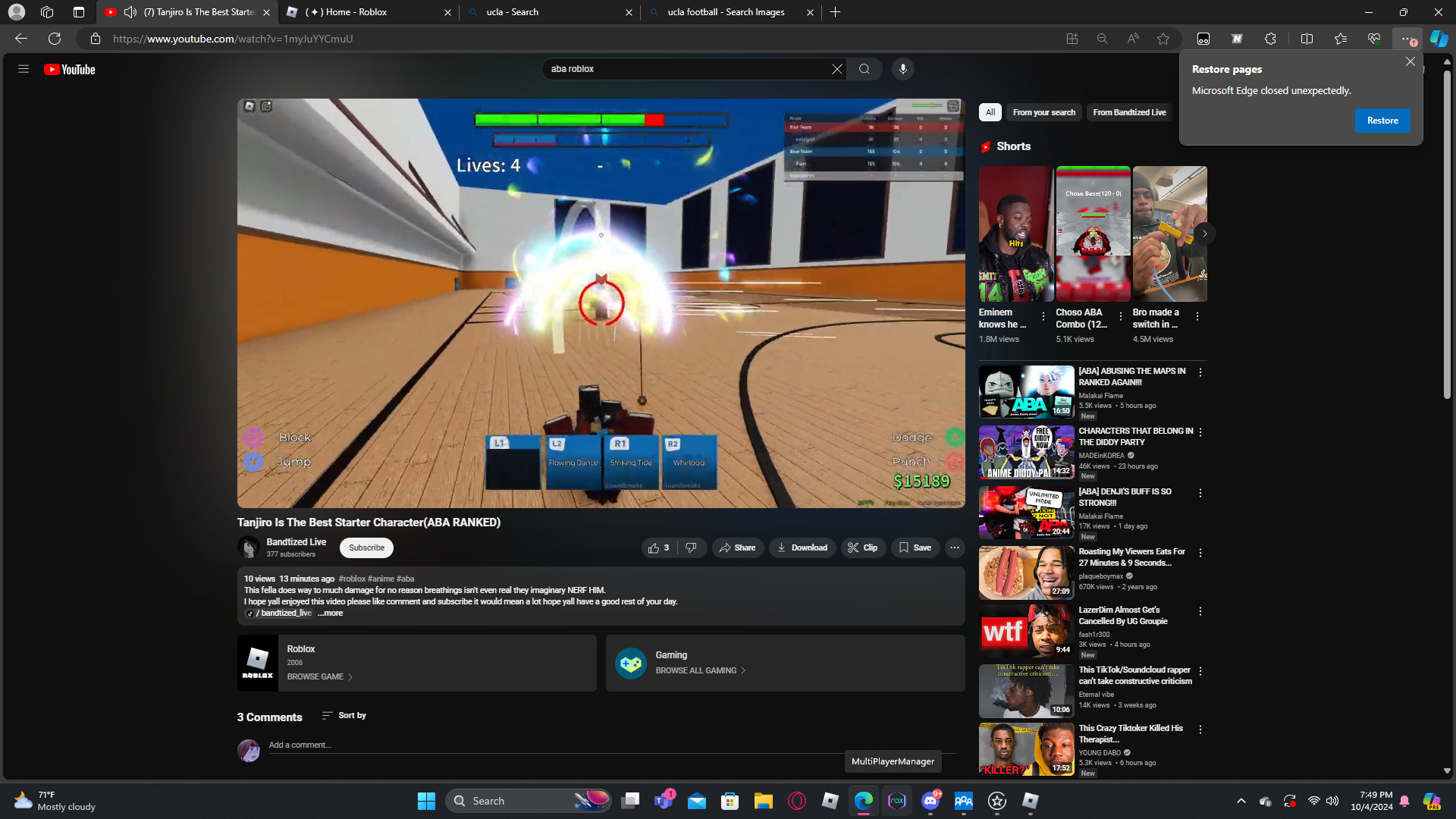Open Windows Start menu

point(426,801)
